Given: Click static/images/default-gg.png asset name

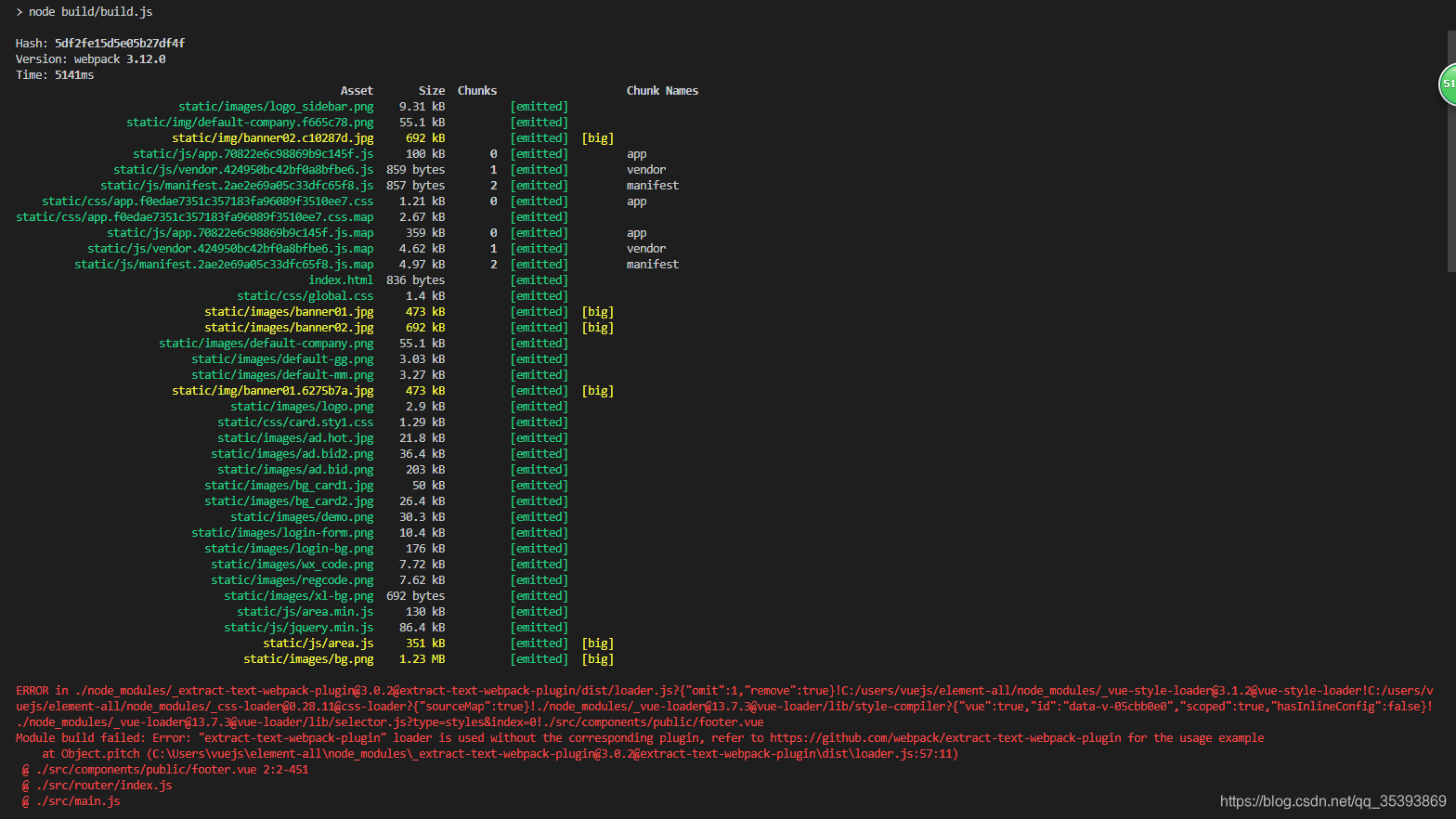Looking at the screenshot, I should 282,359.
